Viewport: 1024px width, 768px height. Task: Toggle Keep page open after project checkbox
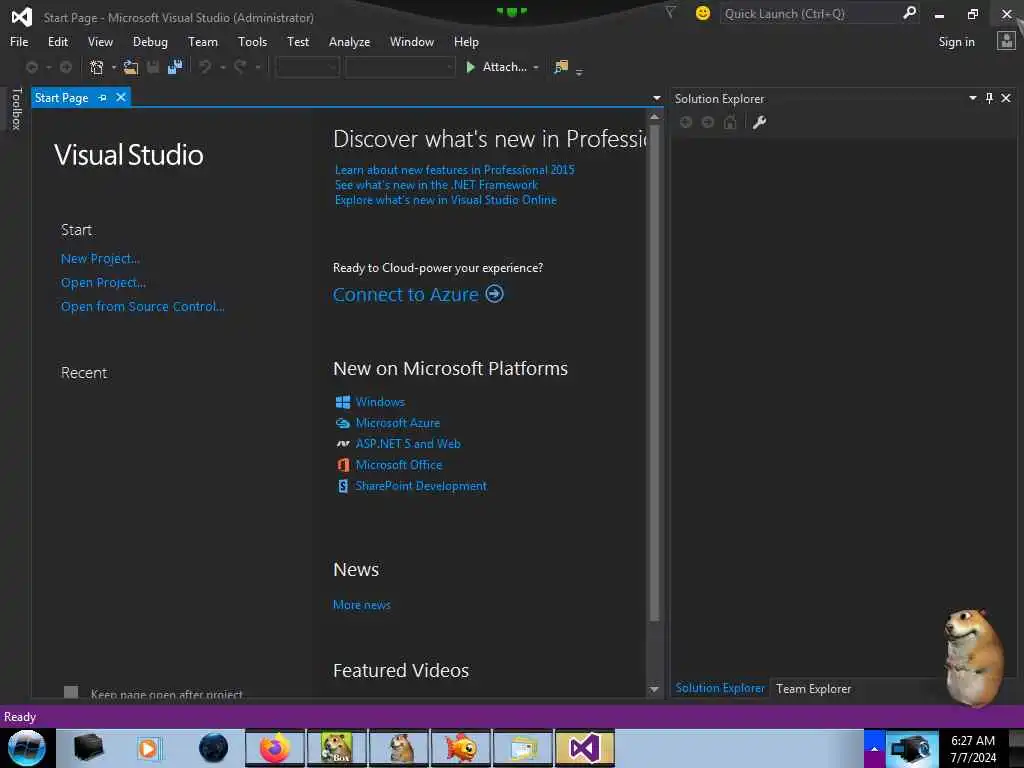71,692
